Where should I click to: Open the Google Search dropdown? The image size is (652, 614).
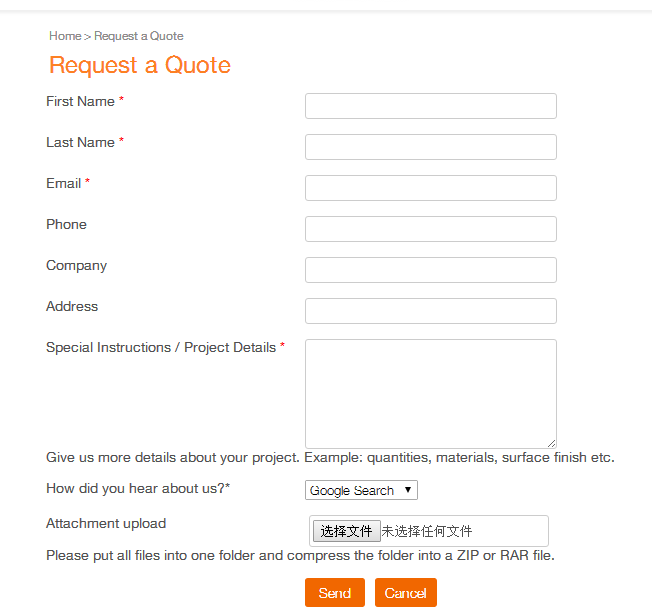(x=361, y=490)
